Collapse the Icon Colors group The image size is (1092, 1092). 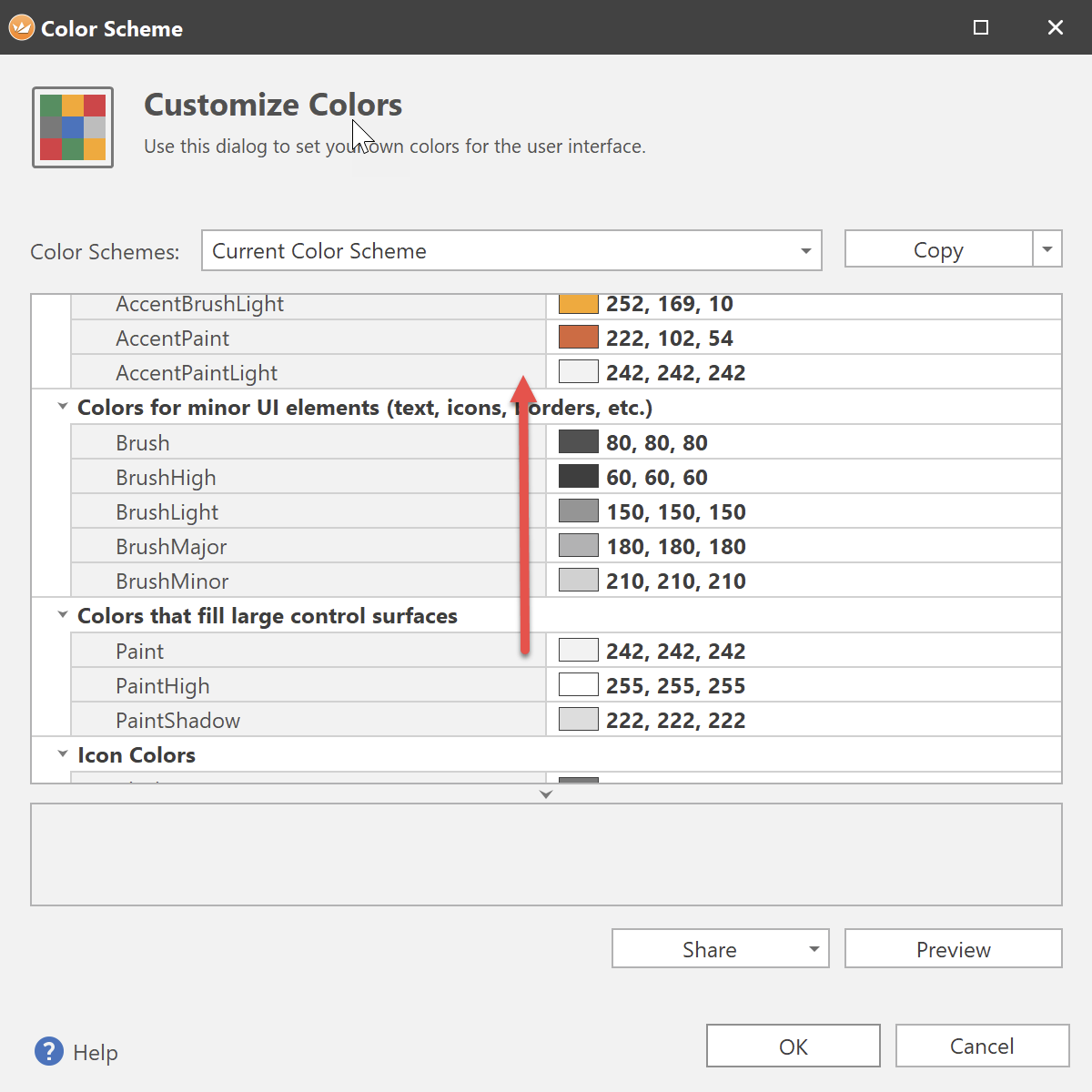click(63, 754)
